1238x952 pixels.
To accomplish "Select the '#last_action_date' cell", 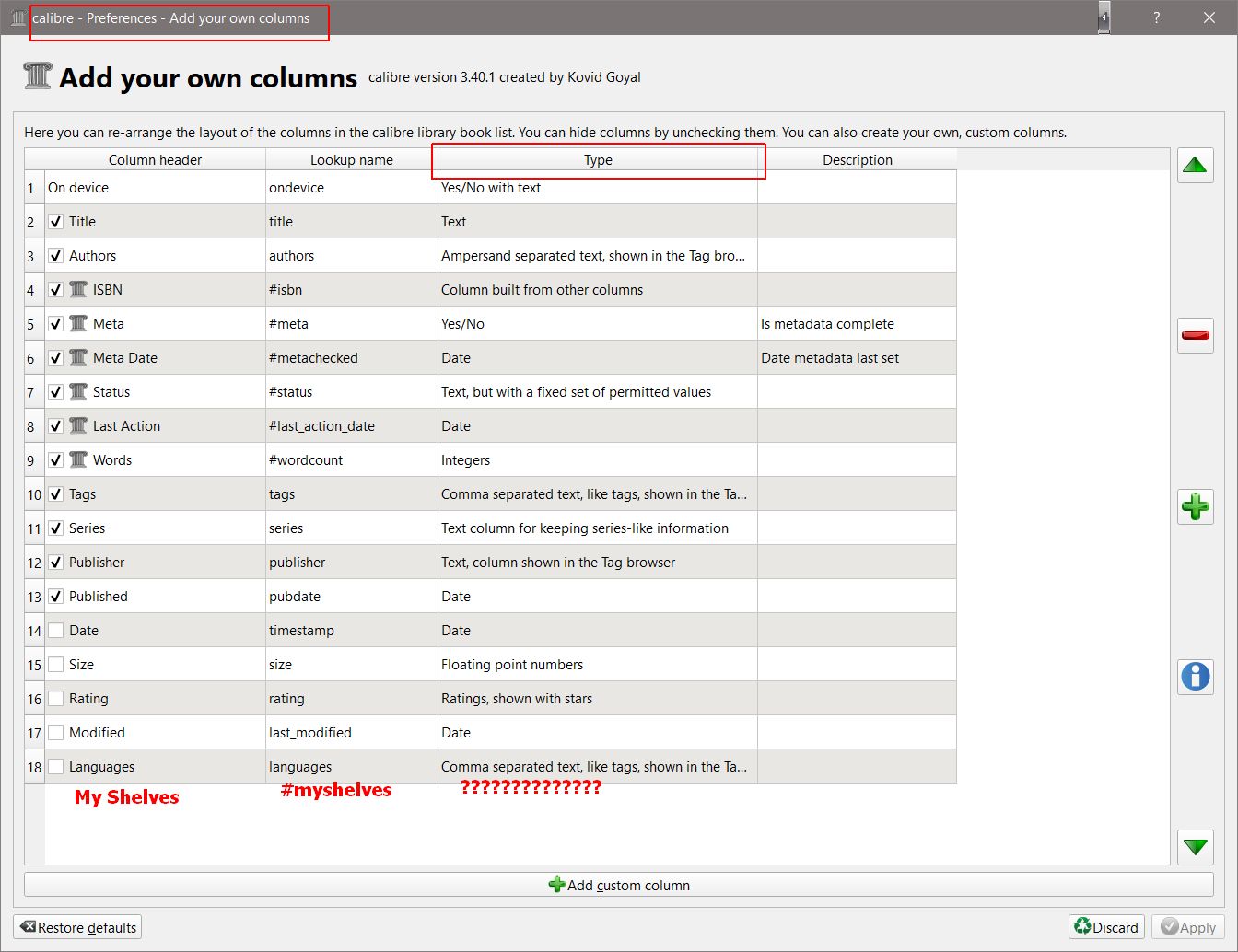I will (352, 426).
